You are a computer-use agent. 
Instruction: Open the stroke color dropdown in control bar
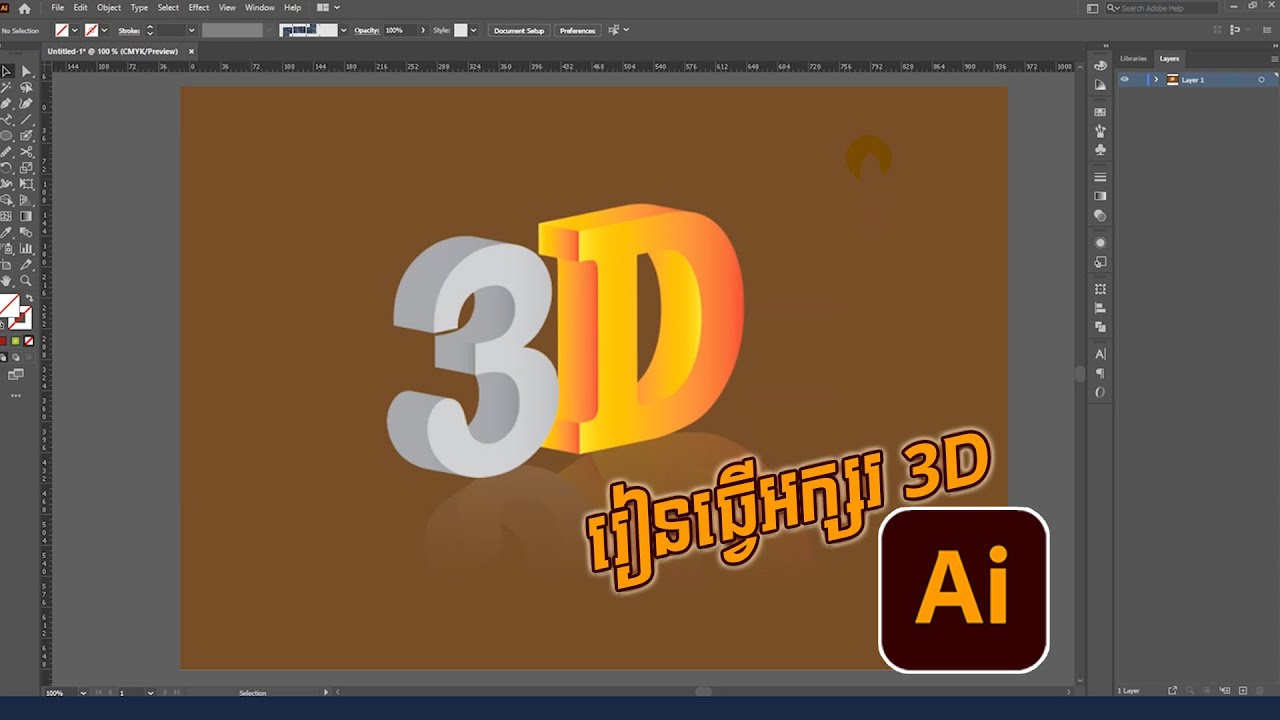(104, 30)
